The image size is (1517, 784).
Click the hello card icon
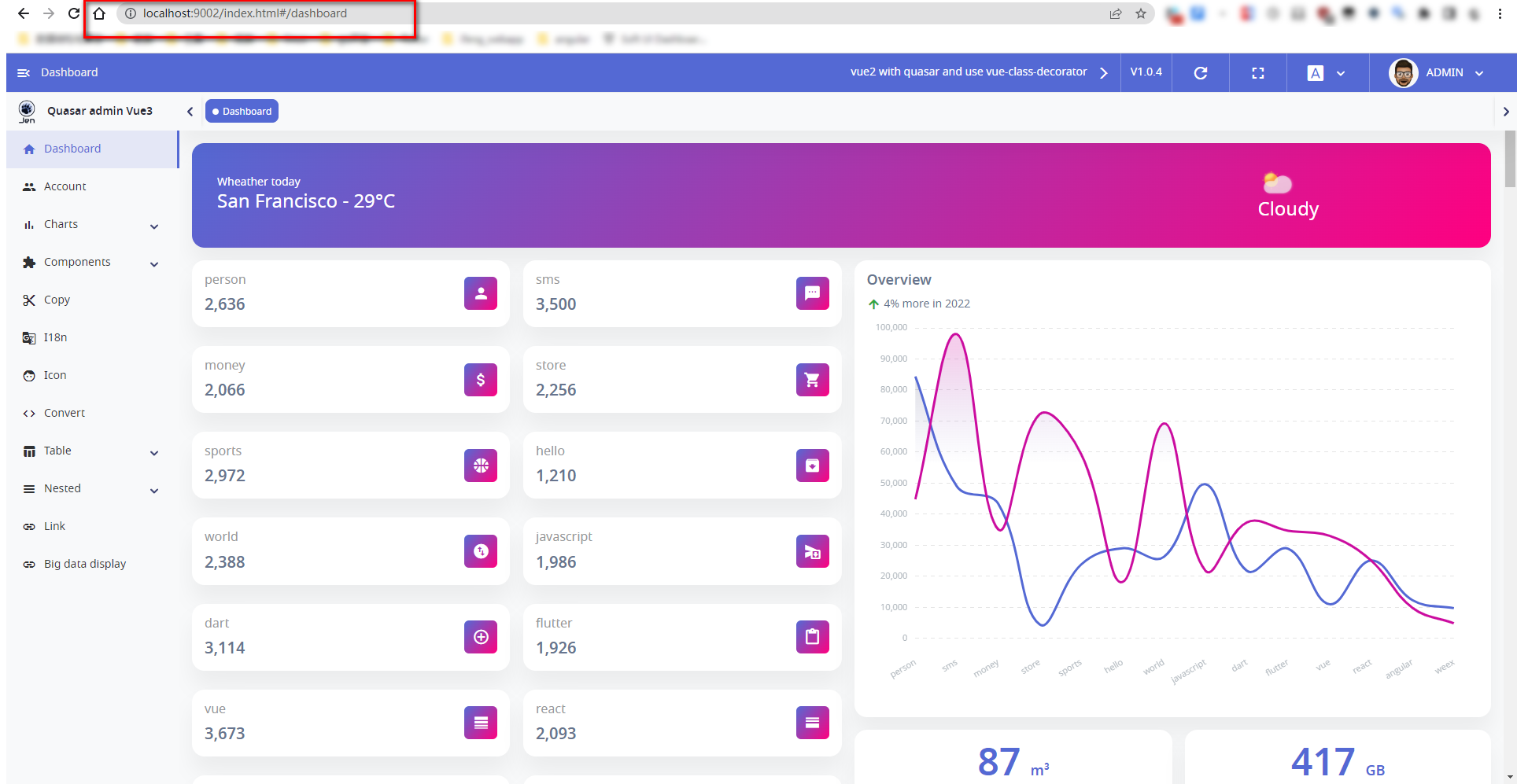tap(813, 466)
